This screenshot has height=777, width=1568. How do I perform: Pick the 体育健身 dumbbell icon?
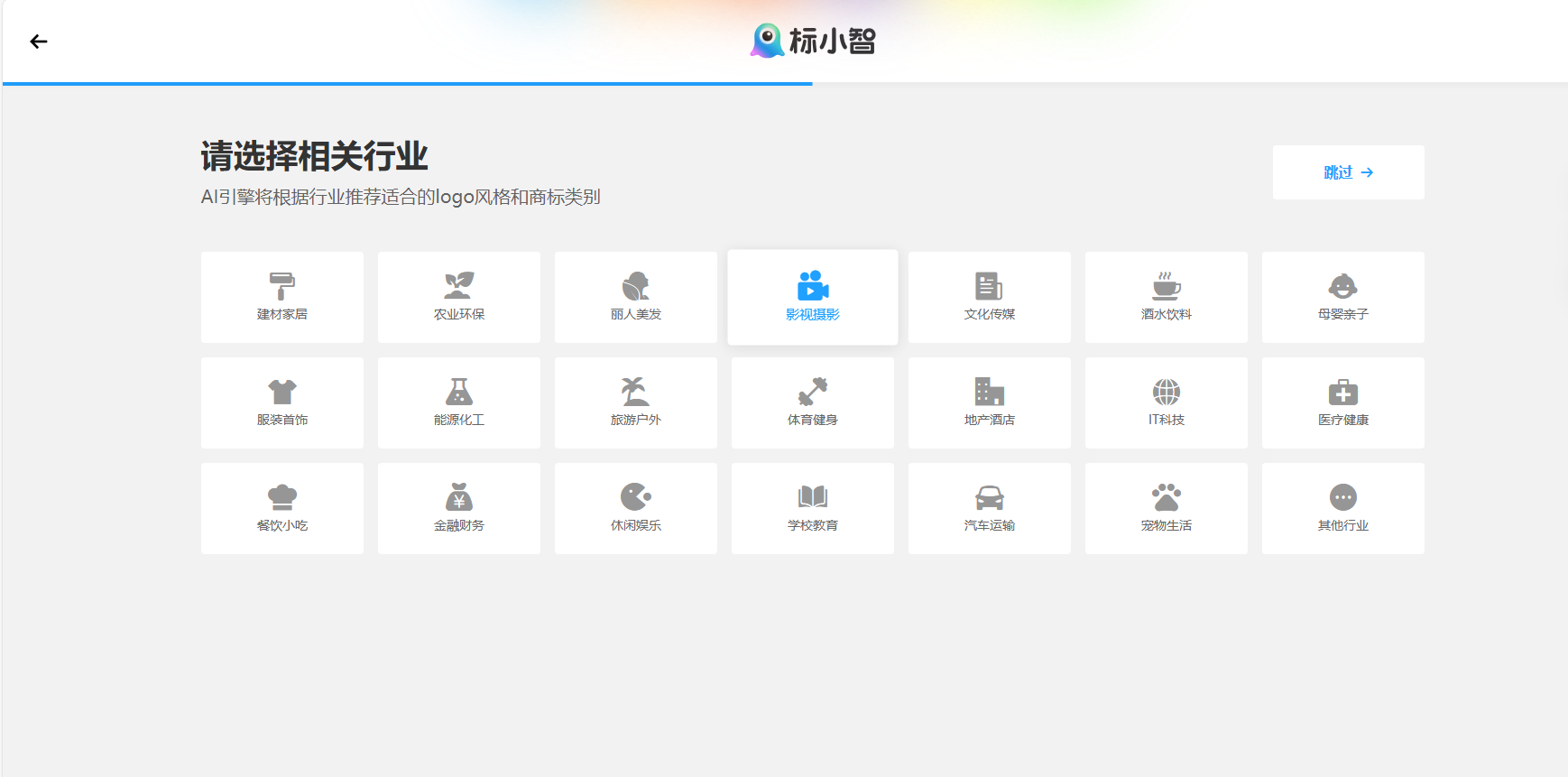pyautogui.click(x=812, y=392)
